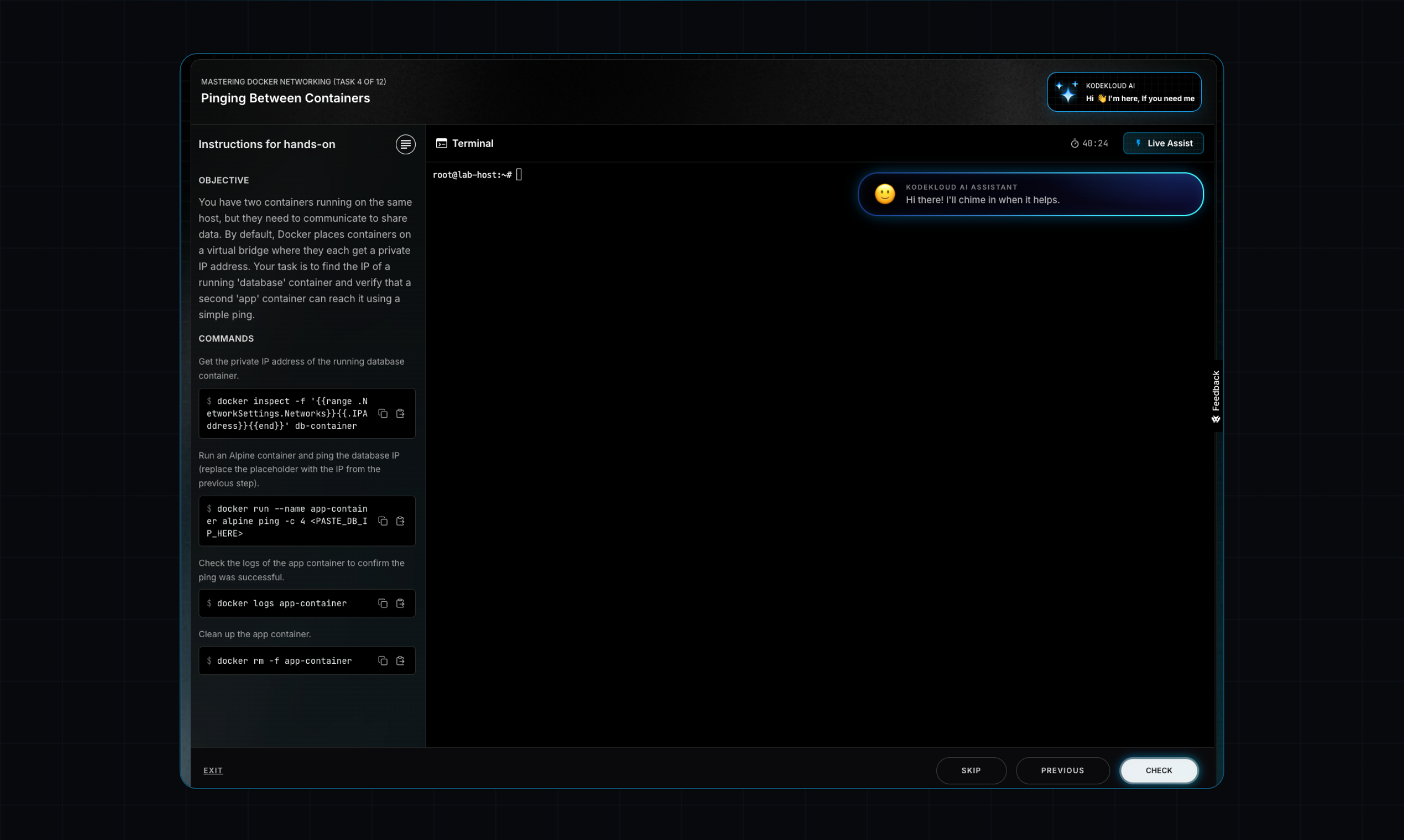Image resolution: width=1404 pixels, height=840 pixels.
Task: Click 'Run an Alpine container and ping' description
Action: click(299, 469)
